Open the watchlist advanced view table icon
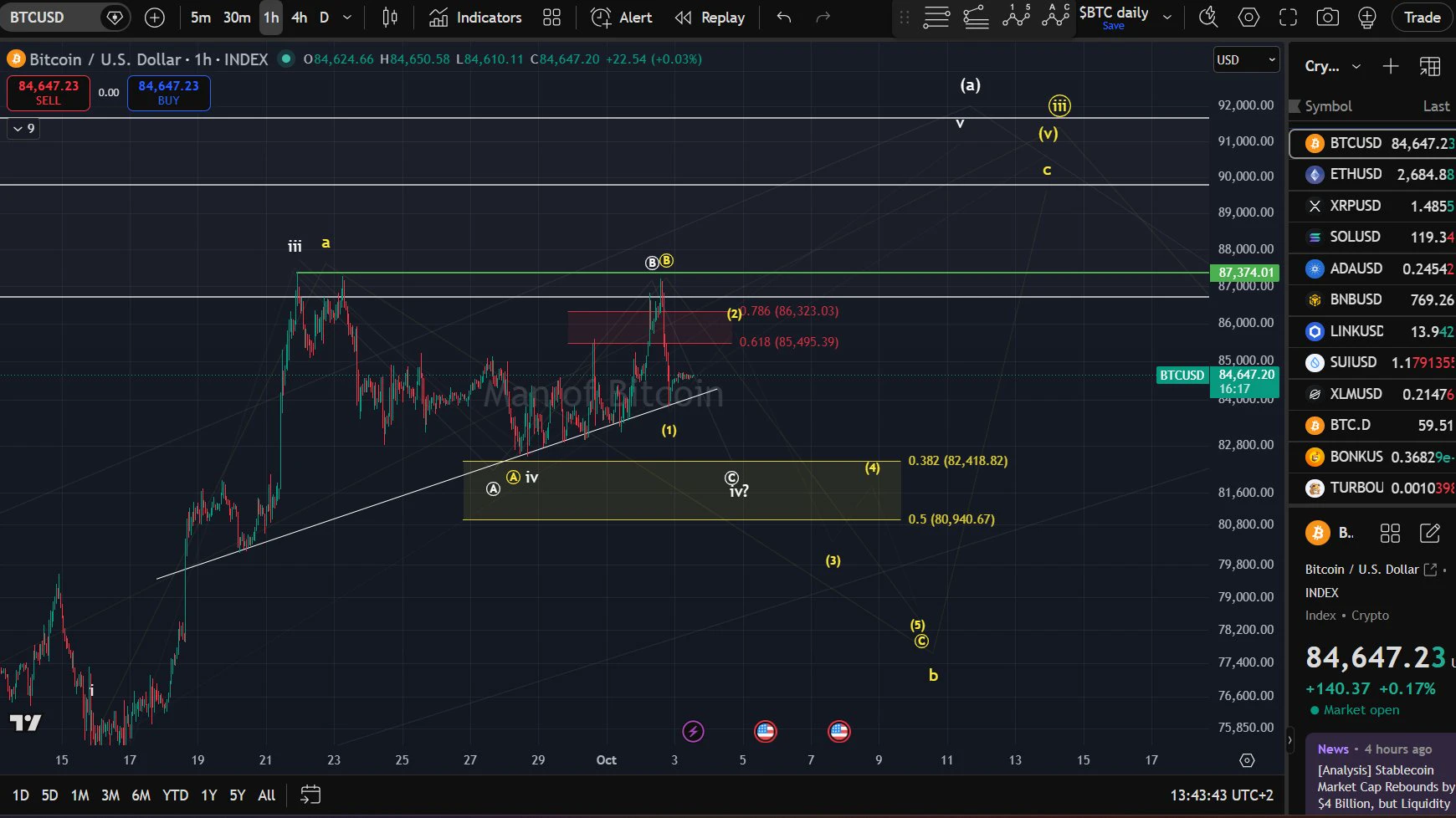This screenshot has width=1456, height=818. [x=1430, y=66]
